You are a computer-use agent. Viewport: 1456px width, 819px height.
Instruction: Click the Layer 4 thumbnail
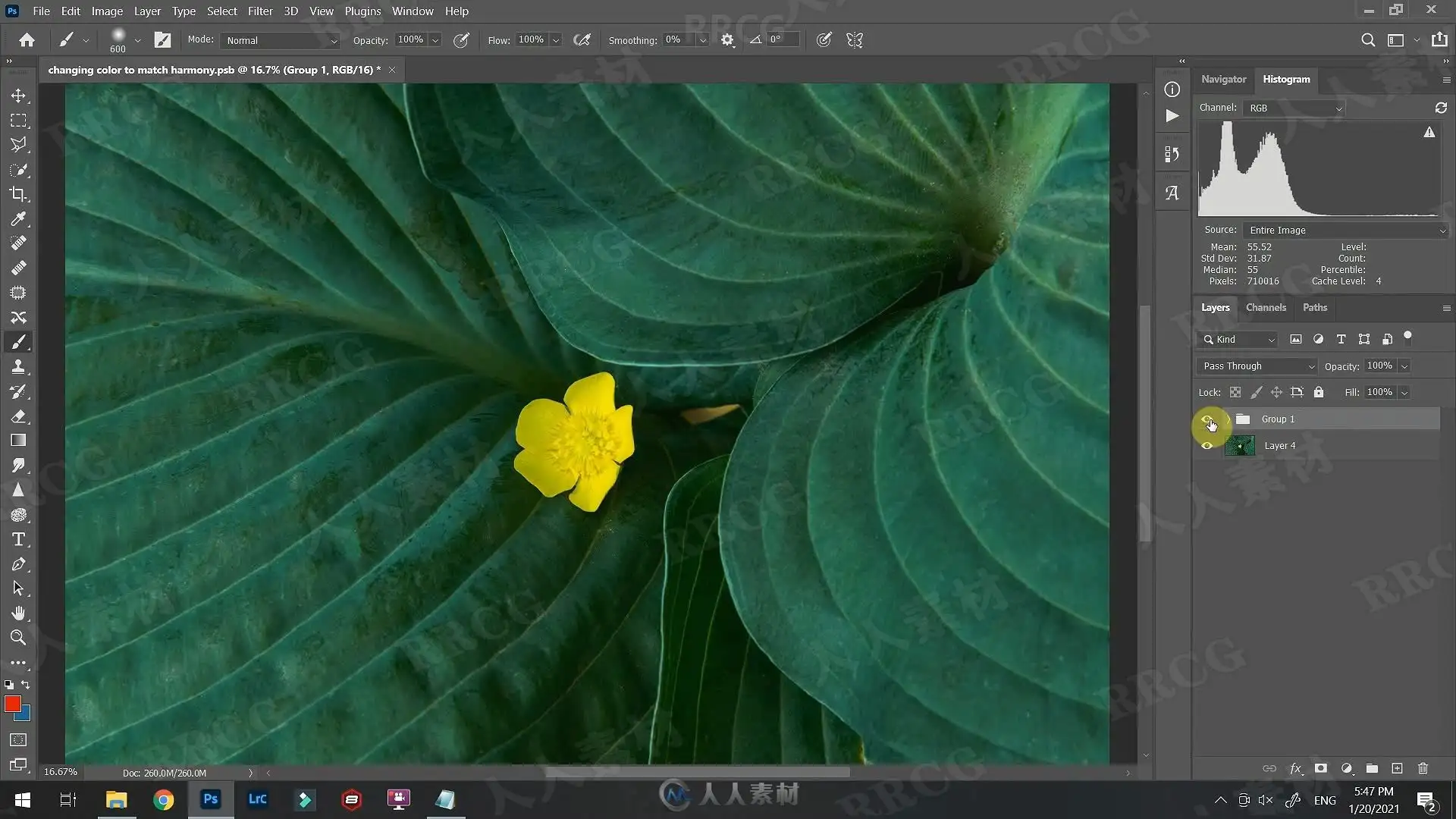pyautogui.click(x=1239, y=446)
